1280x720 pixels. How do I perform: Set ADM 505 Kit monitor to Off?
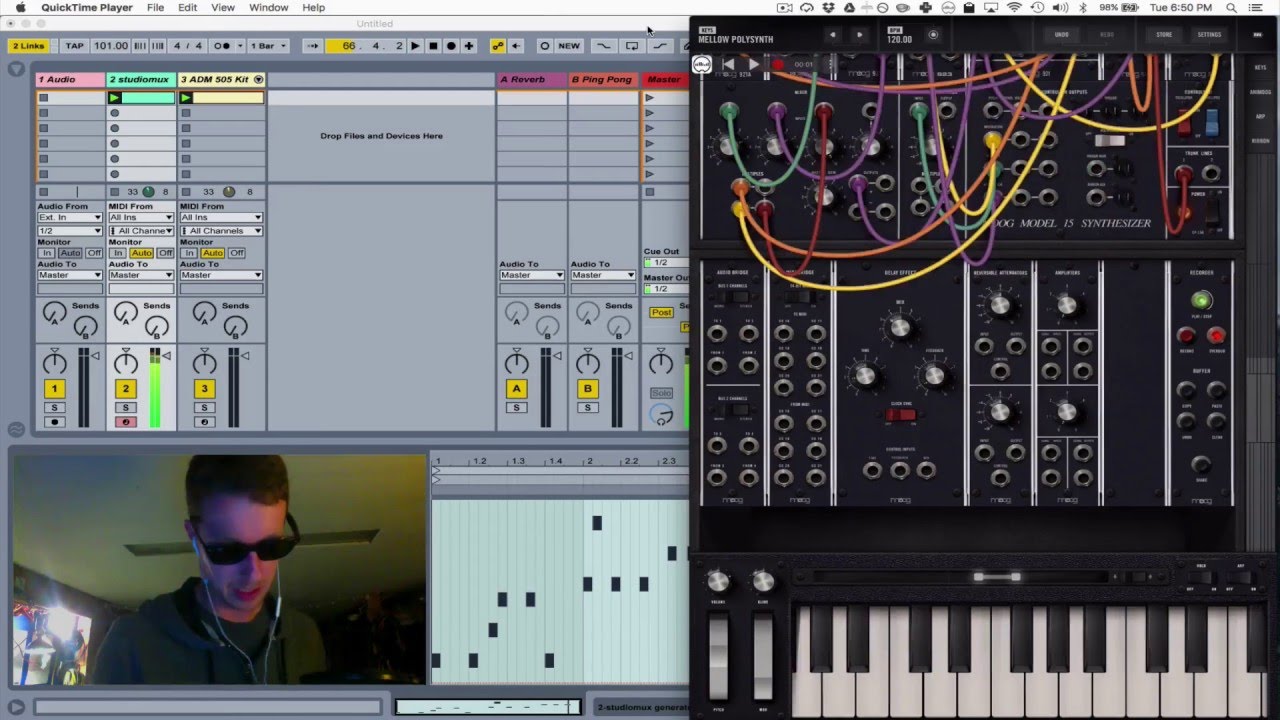(237, 253)
